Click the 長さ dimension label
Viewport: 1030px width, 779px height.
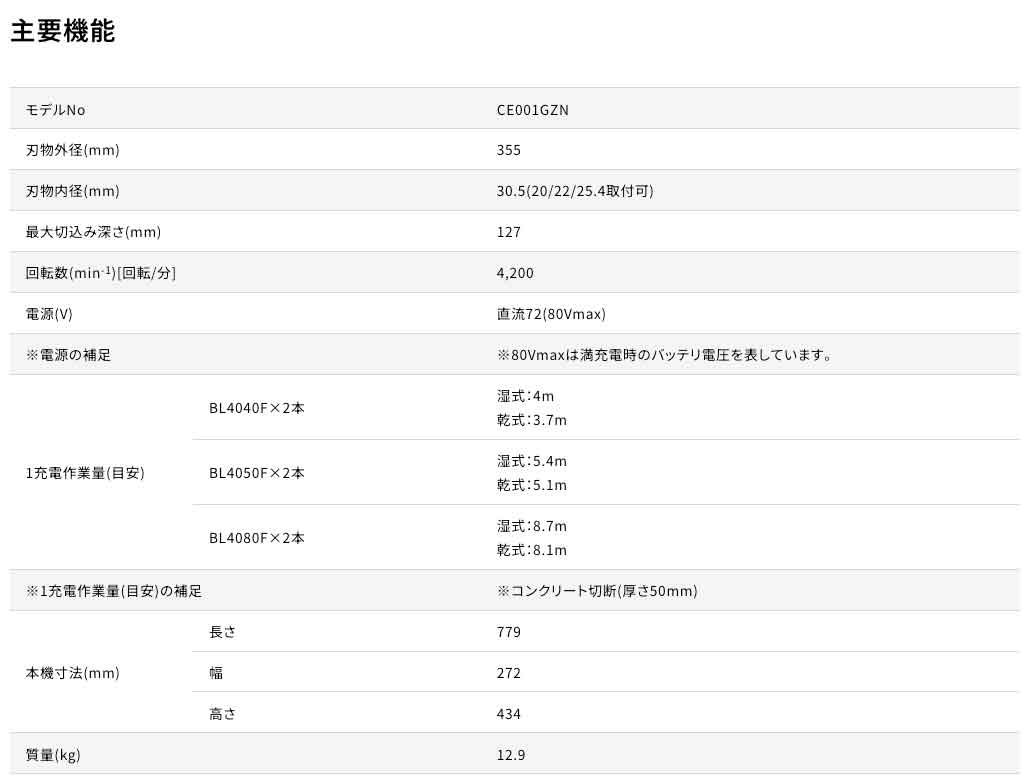coord(222,632)
